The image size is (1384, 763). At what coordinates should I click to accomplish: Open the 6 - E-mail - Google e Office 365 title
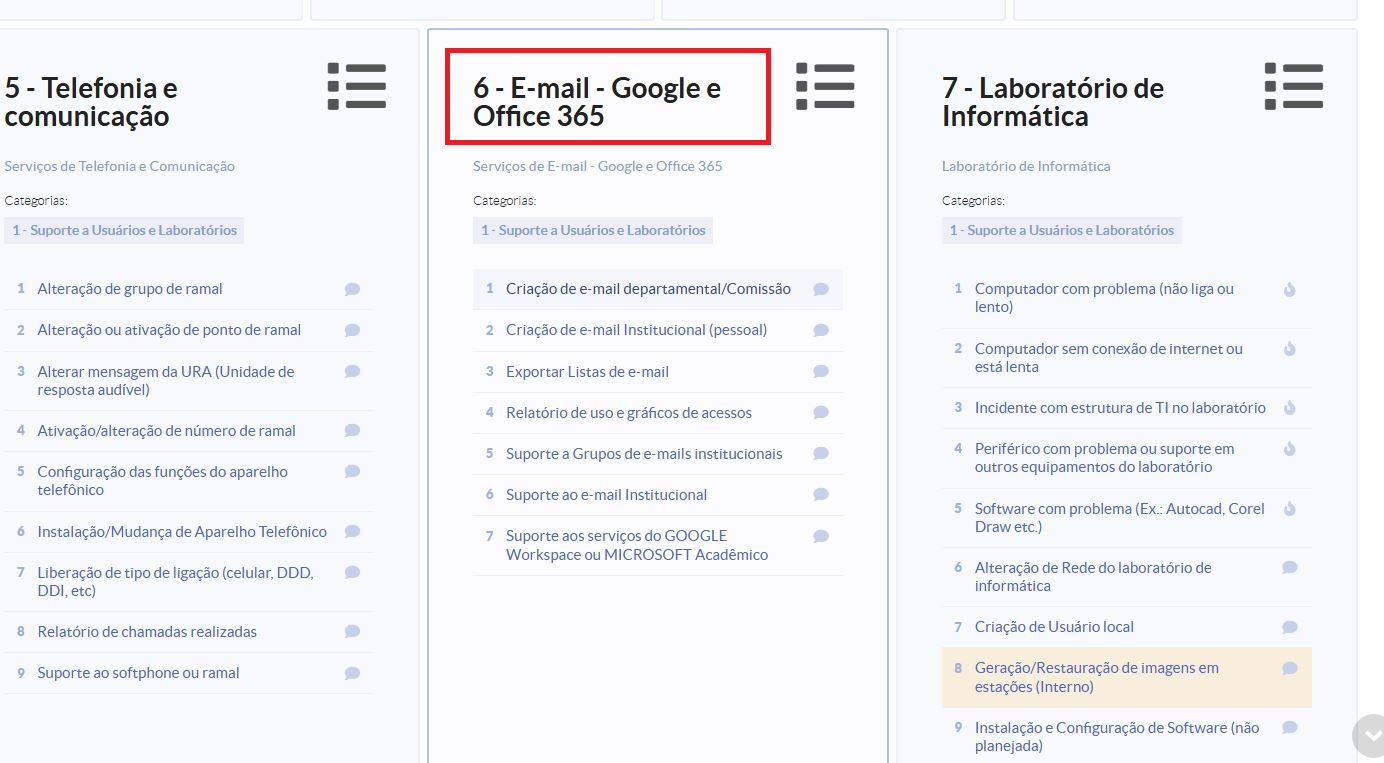597,102
